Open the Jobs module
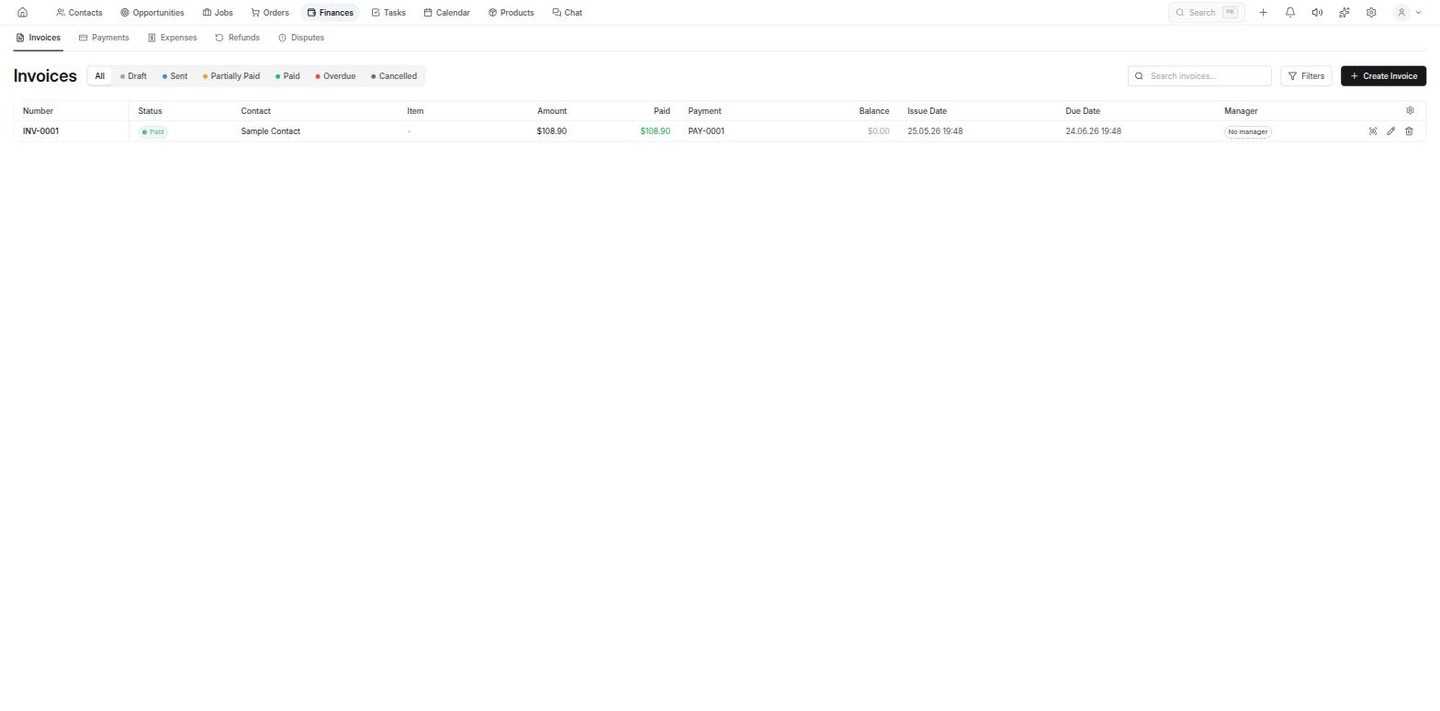The width and height of the screenshot is (1440, 711). pyautogui.click(x=217, y=13)
